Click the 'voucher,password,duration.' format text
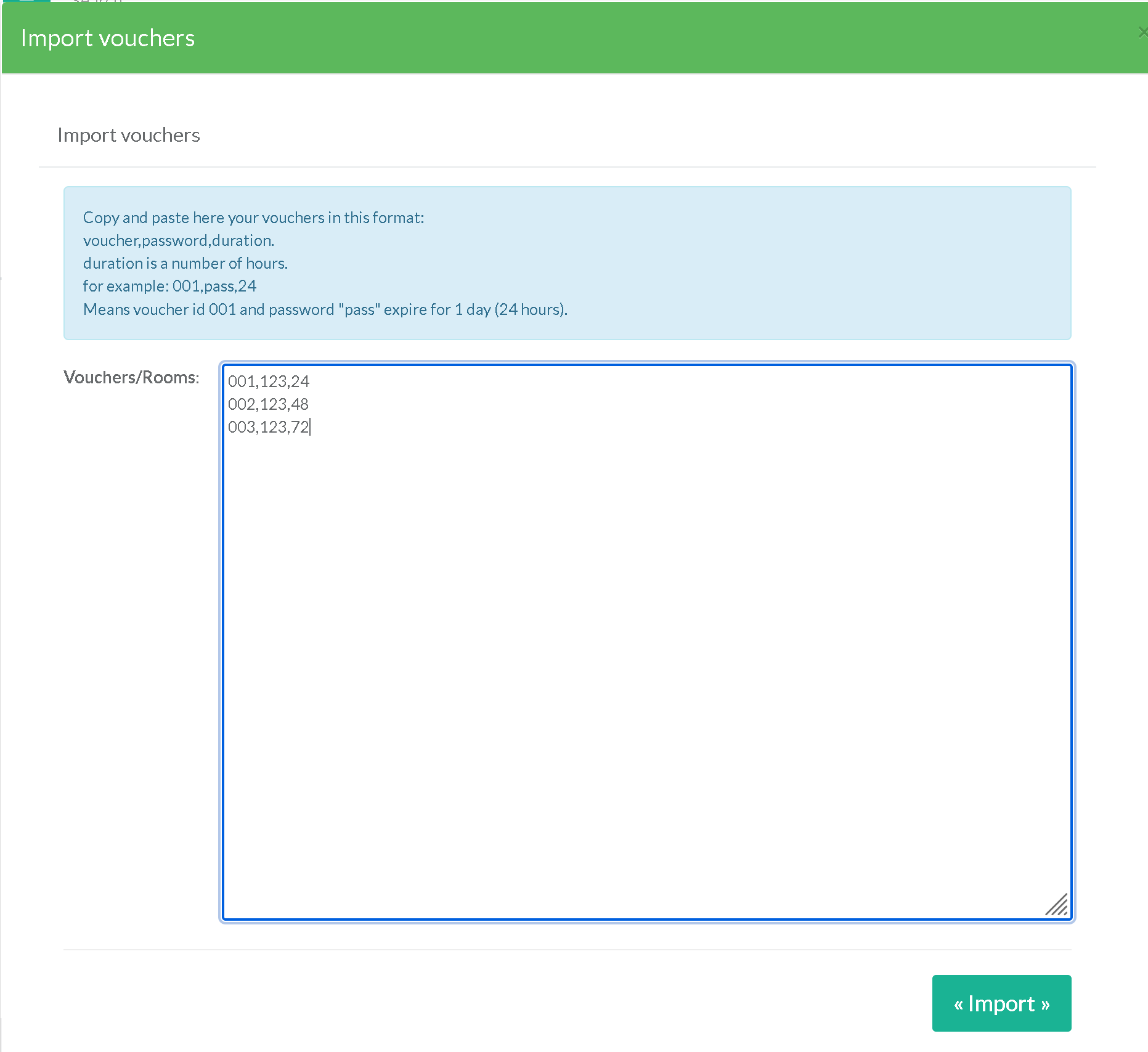The width and height of the screenshot is (1148, 1052). (179, 240)
